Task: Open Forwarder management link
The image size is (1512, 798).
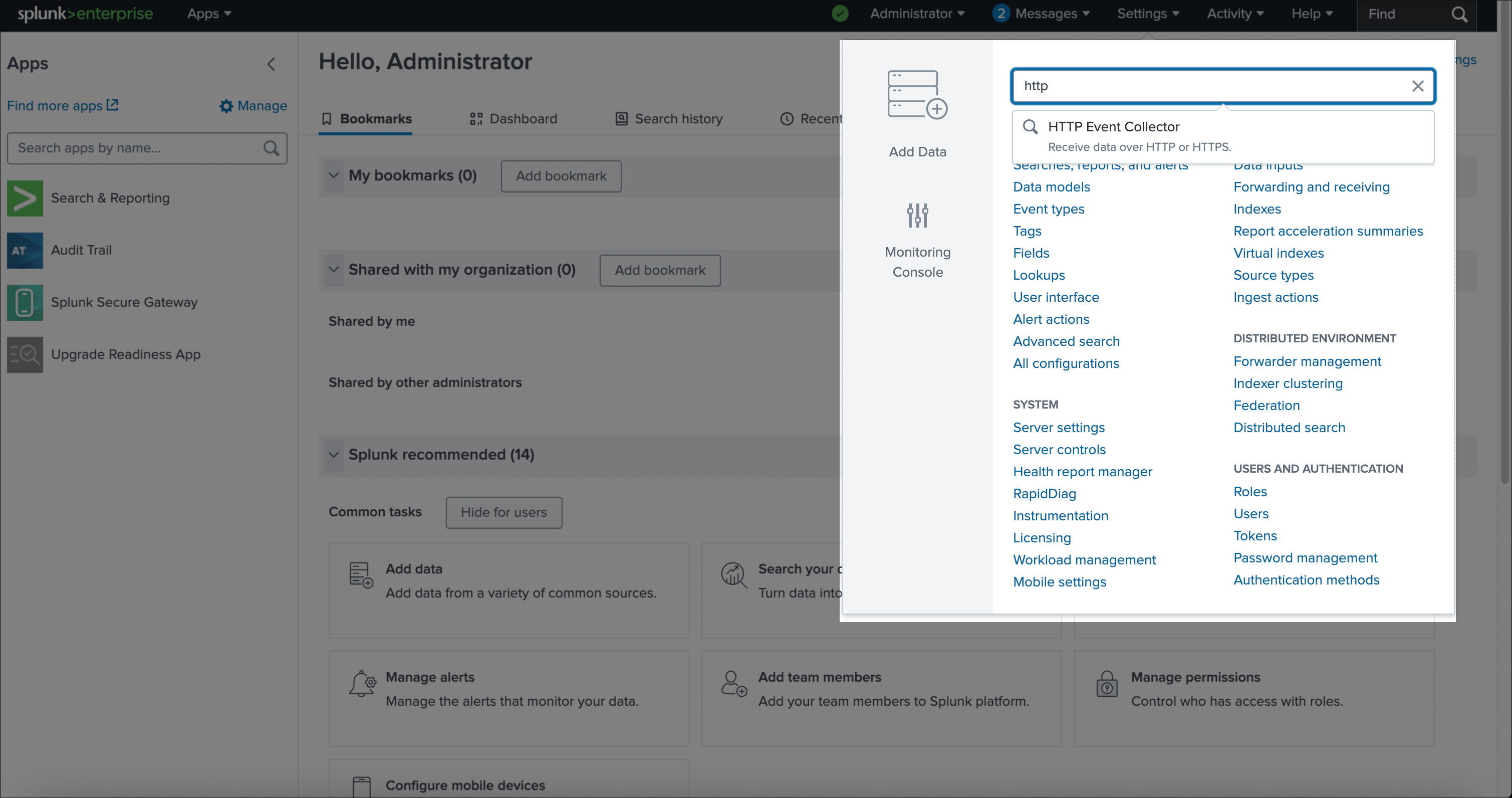Action: click(1307, 362)
